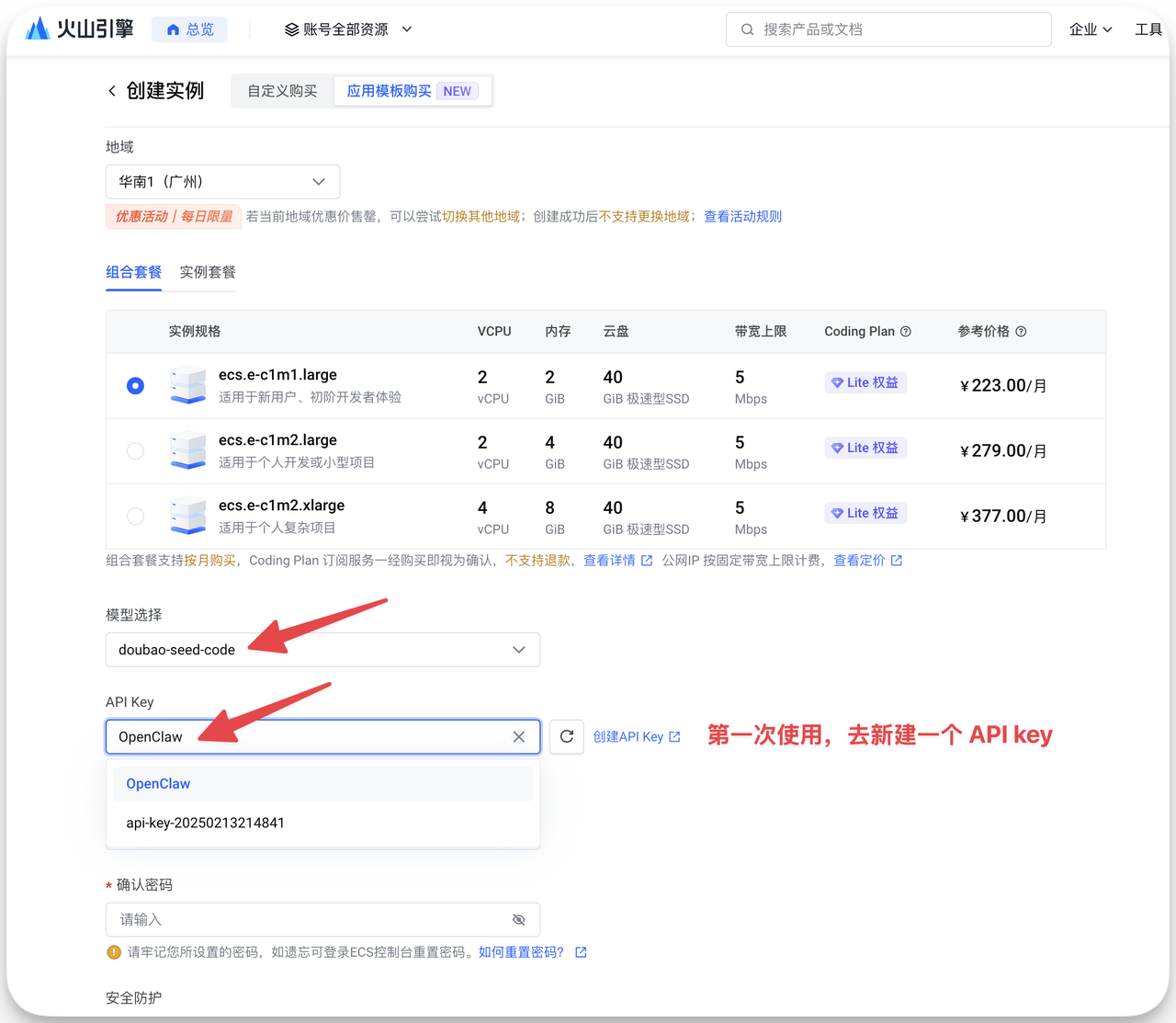Open the 企业 menu

tap(1091, 29)
